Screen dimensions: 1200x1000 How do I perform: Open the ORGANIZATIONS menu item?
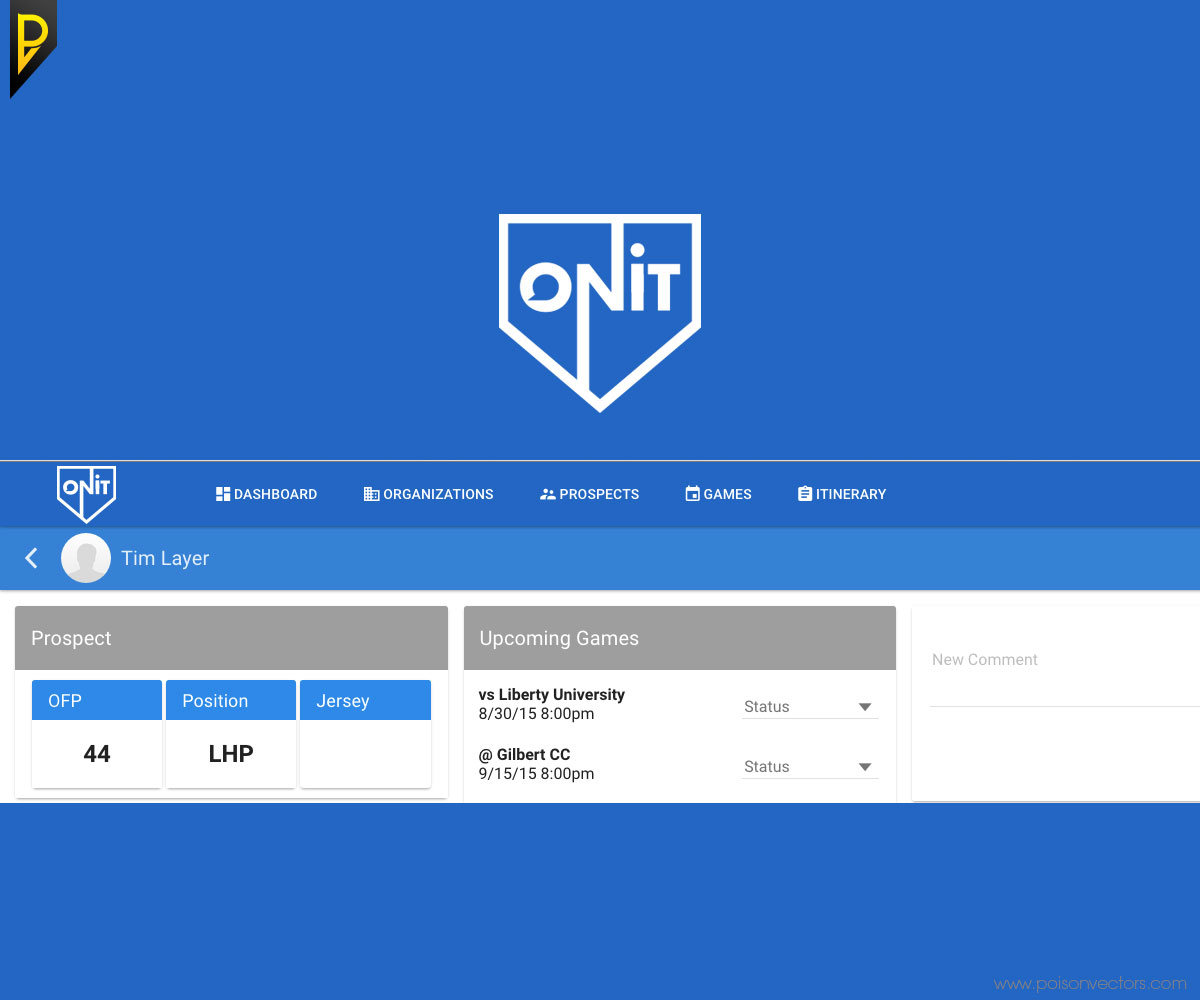coord(429,494)
